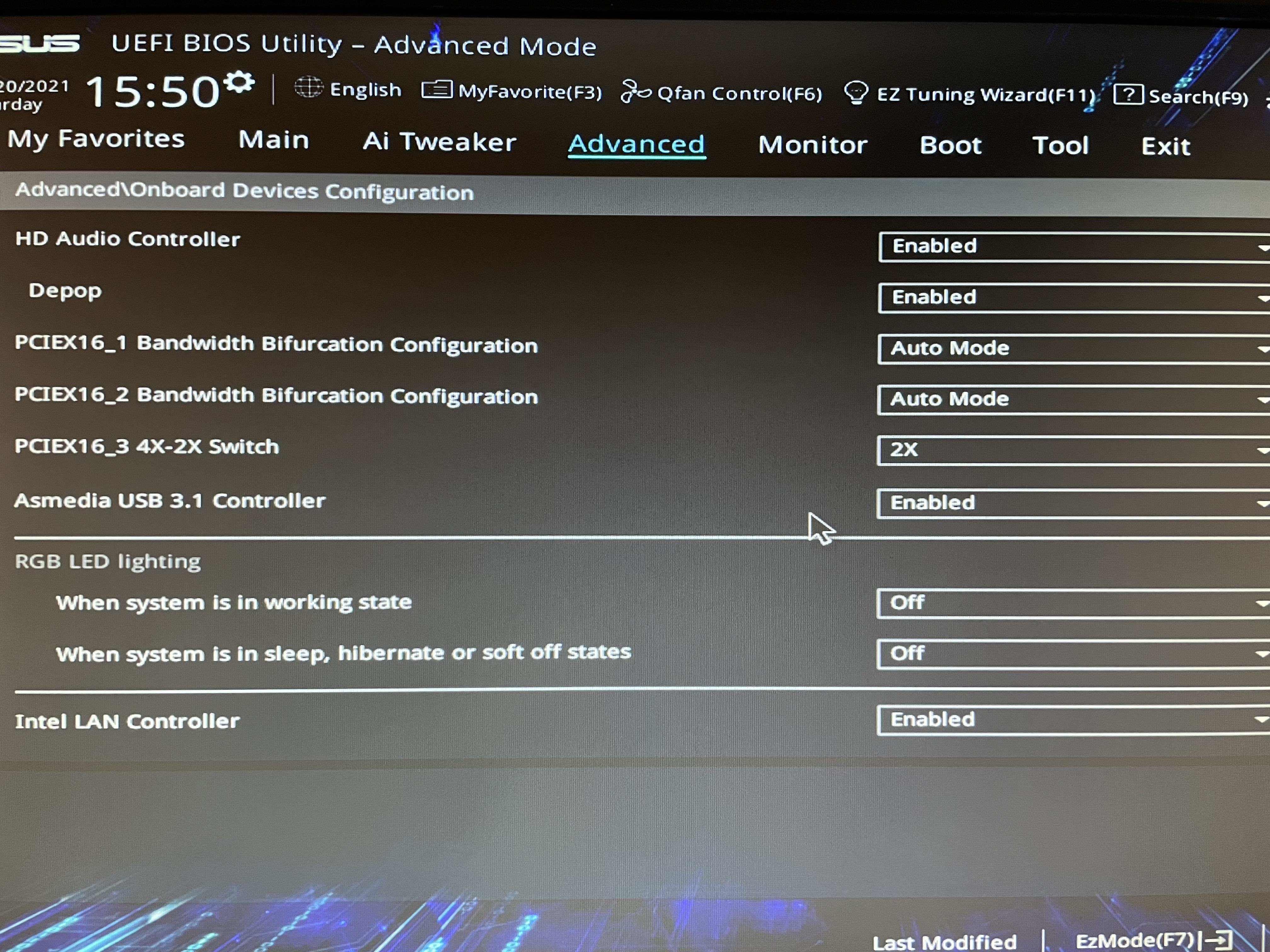1270x952 pixels.
Task: Select the HD Audio Controller label
Action: [128, 239]
